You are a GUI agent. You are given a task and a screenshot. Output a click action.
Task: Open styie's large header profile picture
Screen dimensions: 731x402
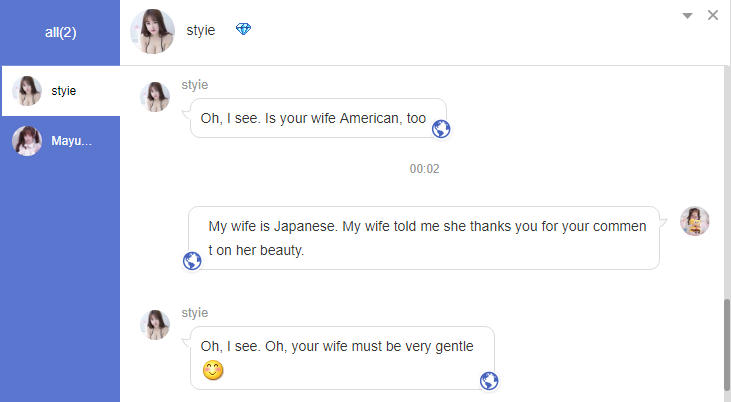coord(152,31)
